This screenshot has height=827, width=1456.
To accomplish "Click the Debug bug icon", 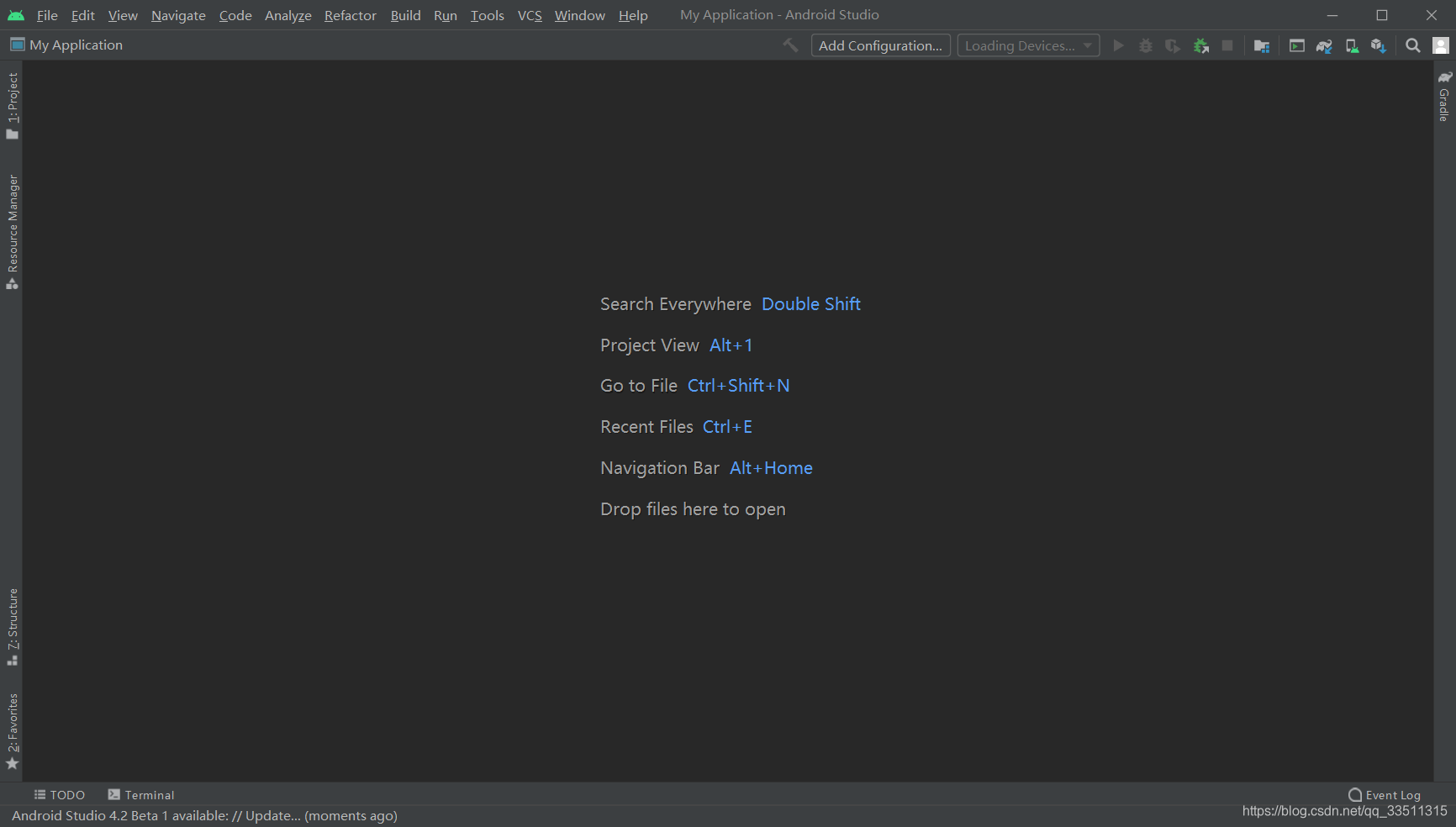I will (x=1145, y=45).
